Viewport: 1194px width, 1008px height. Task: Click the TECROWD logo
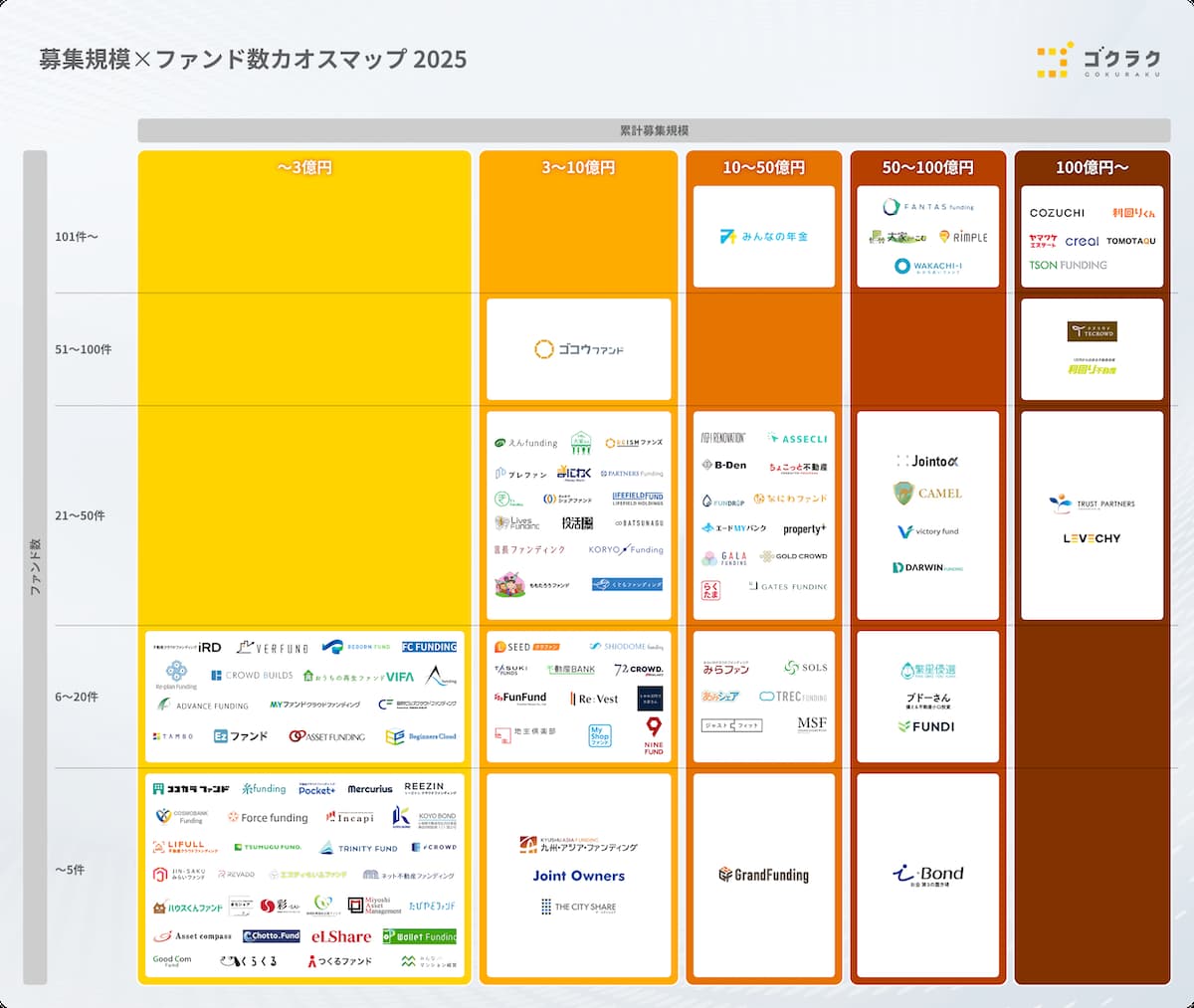(x=1093, y=331)
